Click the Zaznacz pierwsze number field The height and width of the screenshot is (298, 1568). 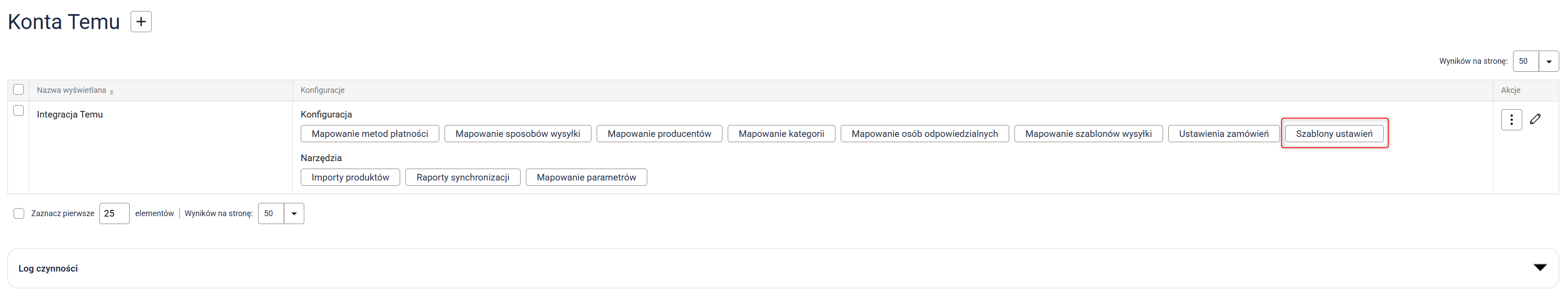click(x=114, y=213)
